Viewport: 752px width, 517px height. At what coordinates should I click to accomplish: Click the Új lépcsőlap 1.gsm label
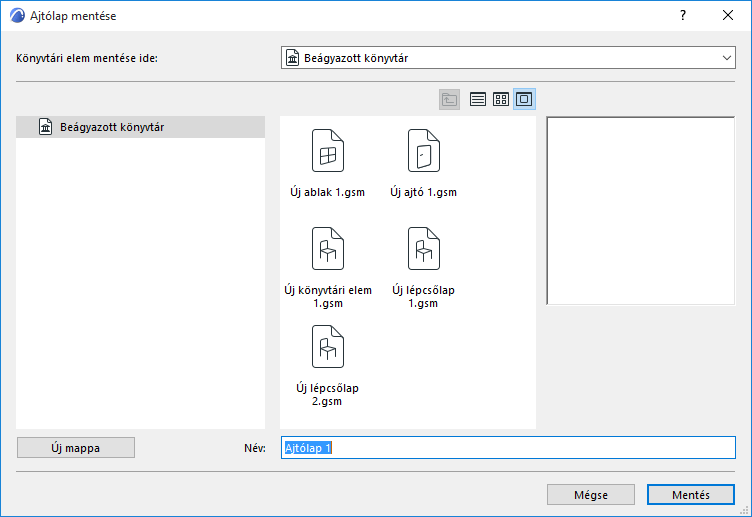pos(423,296)
